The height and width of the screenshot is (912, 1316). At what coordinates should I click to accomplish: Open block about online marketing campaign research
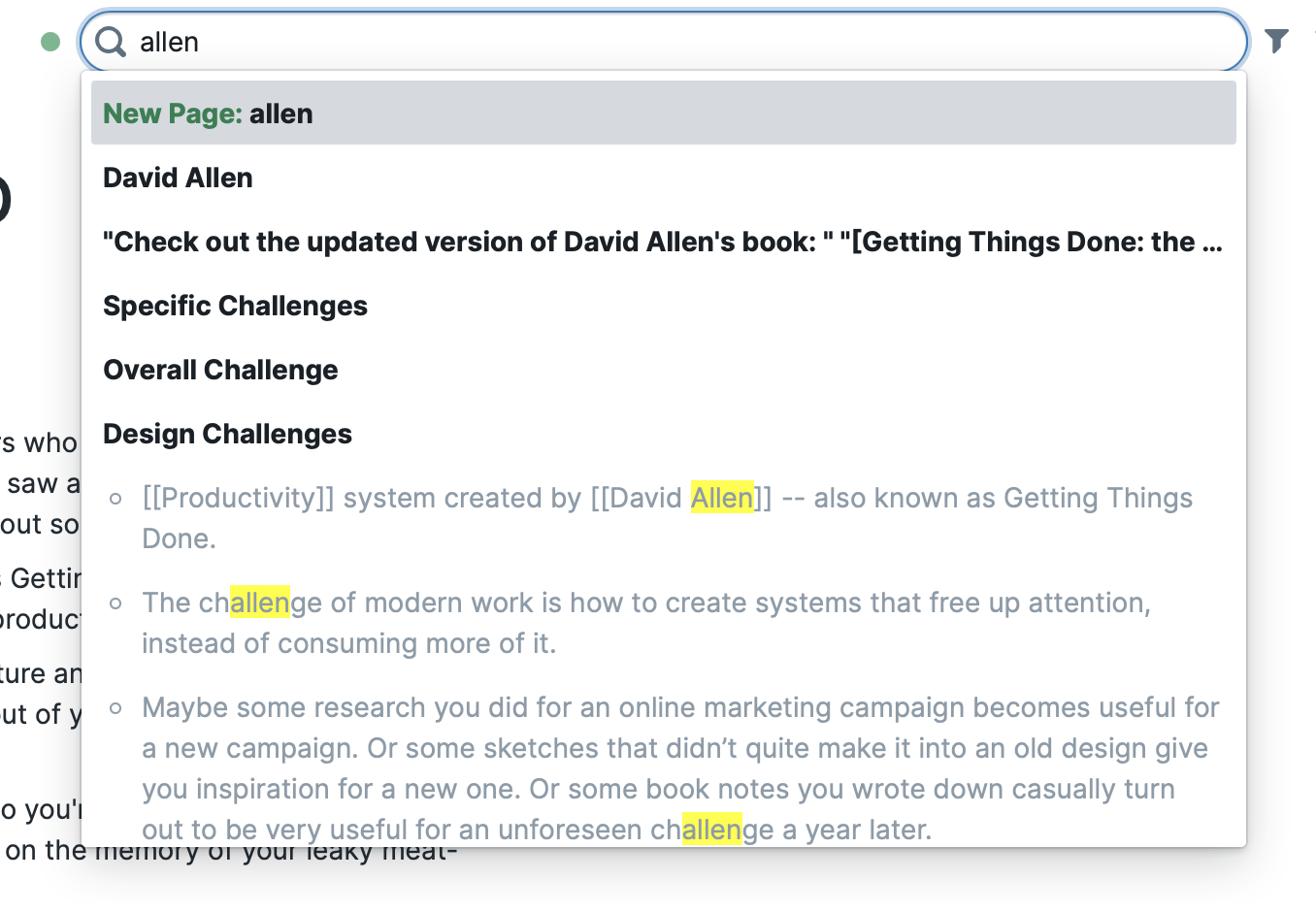tap(679, 768)
